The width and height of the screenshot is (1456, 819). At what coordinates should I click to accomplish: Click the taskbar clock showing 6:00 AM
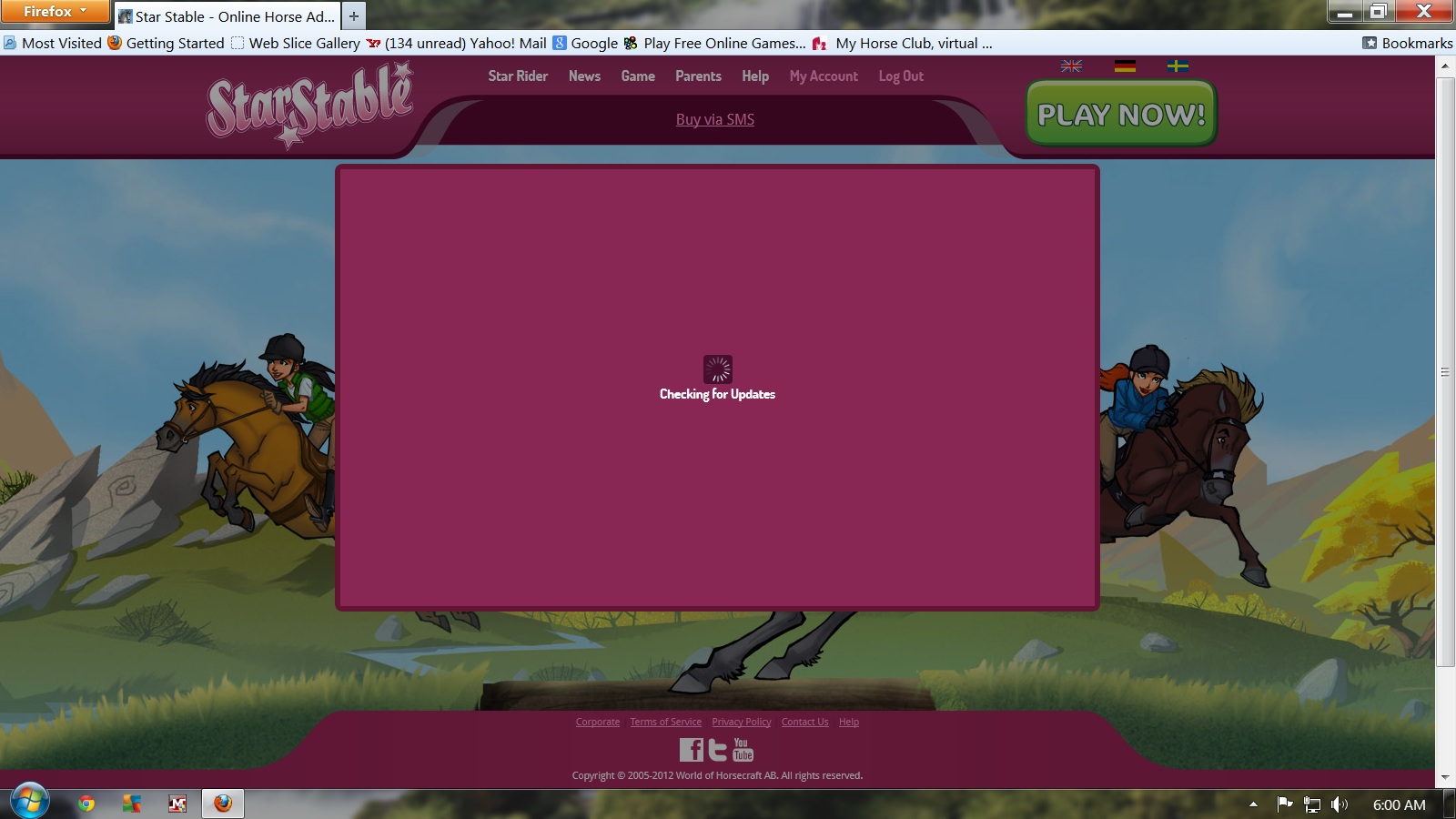click(x=1399, y=804)
